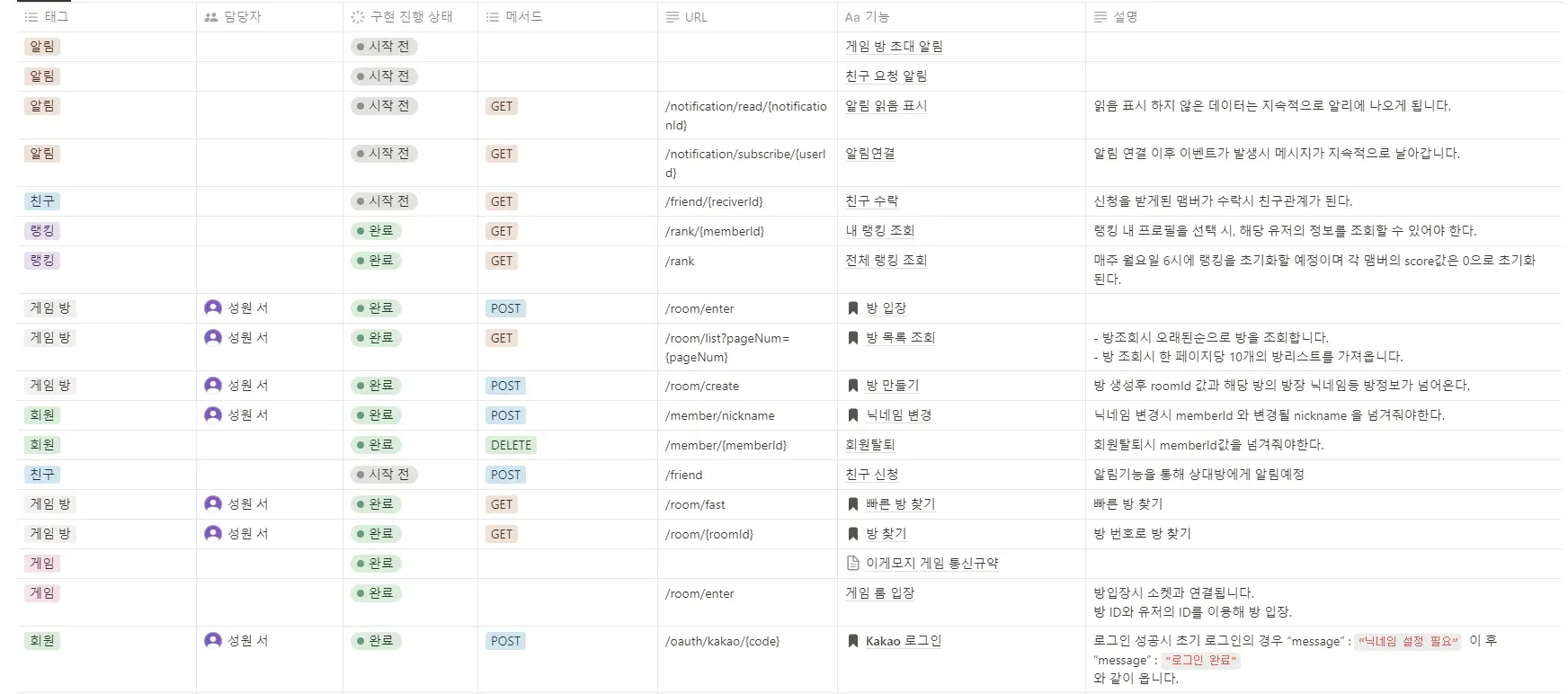
Task: Open the 알림연결 page
Action: pyautogui.click(x=870, y=154)
